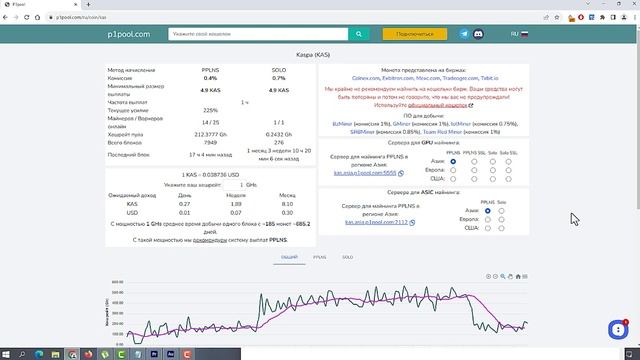Select GPU PPLNS server for Europe
The image size is (640, 360).
453,170
